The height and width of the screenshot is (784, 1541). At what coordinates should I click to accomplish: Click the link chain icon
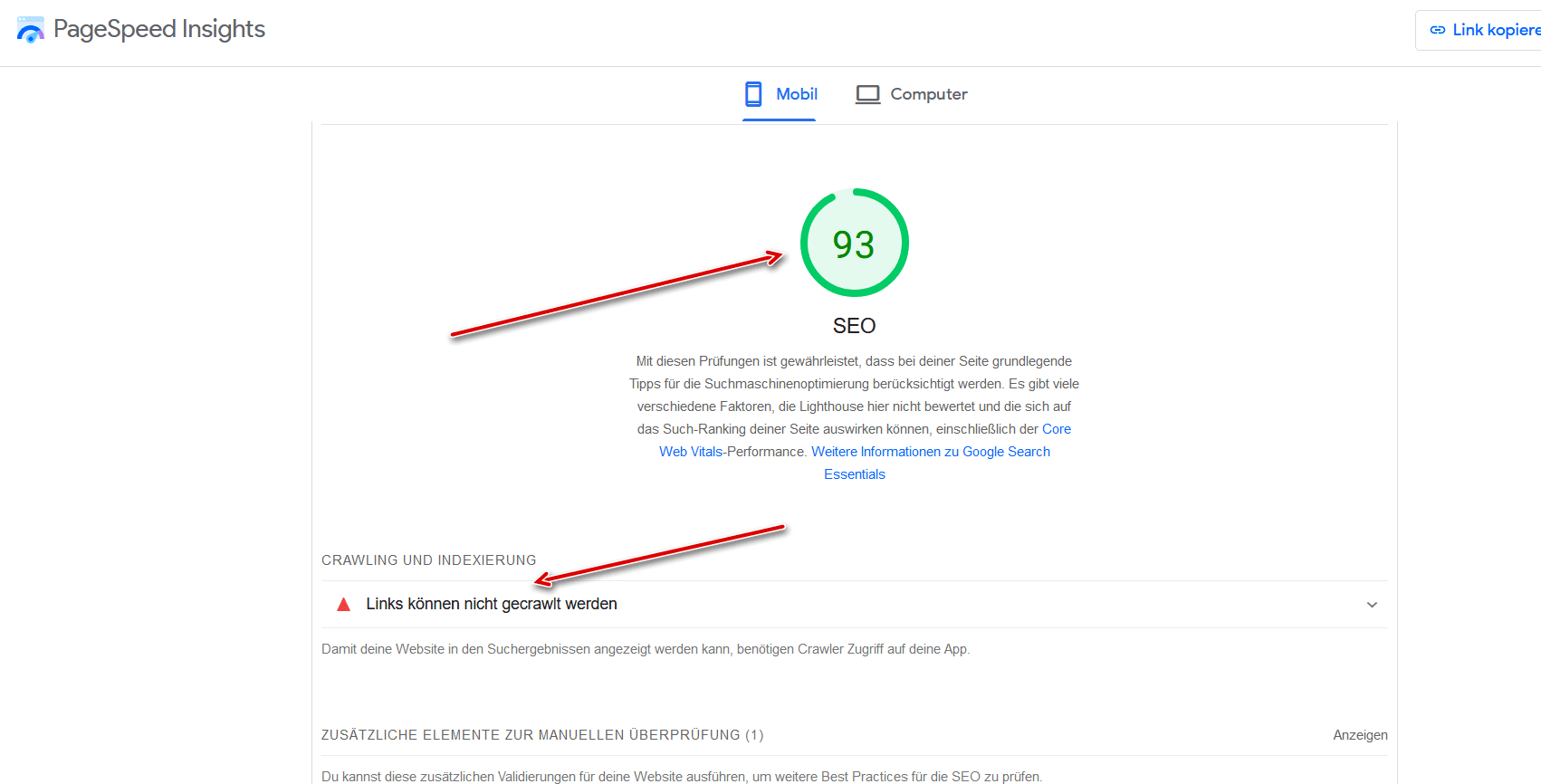(1438, 30)
